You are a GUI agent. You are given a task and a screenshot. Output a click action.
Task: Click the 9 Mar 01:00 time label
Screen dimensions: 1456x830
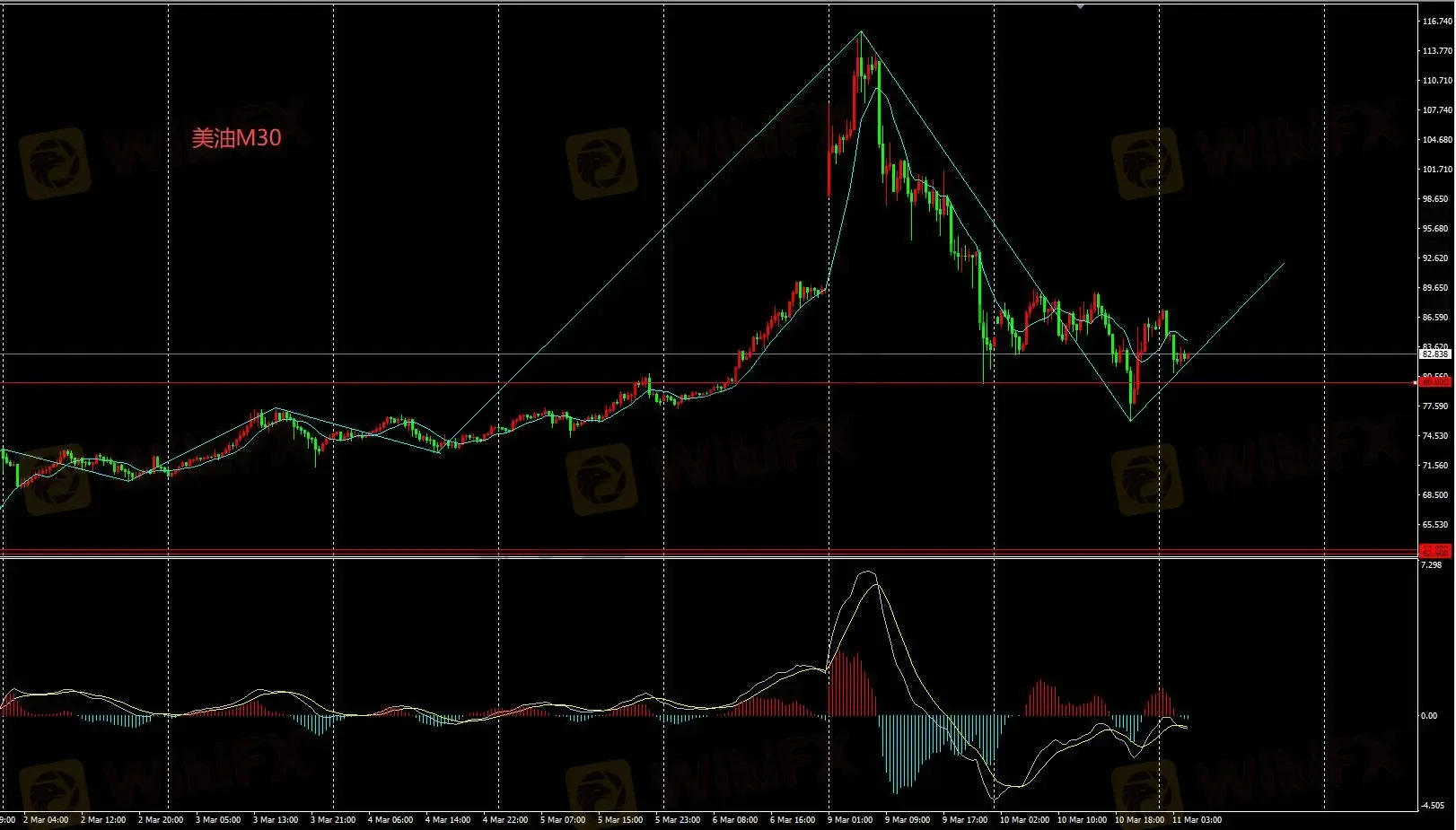850,820
